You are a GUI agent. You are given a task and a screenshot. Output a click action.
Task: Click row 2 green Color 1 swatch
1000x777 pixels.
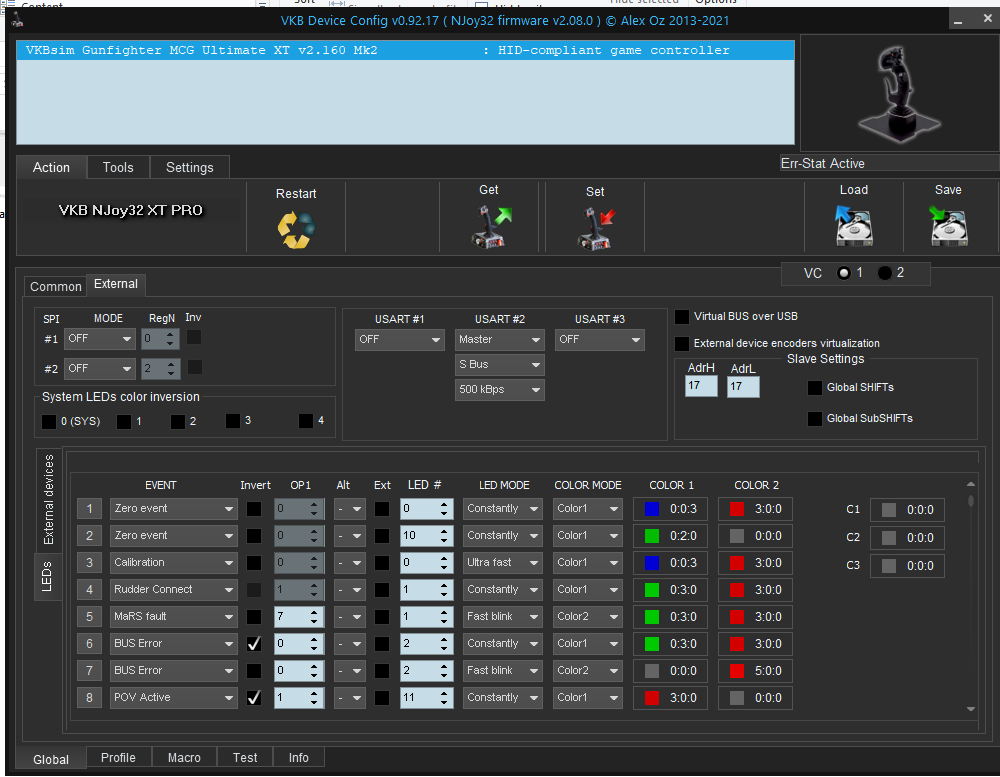pyautogui.click(x=652, y=536)
